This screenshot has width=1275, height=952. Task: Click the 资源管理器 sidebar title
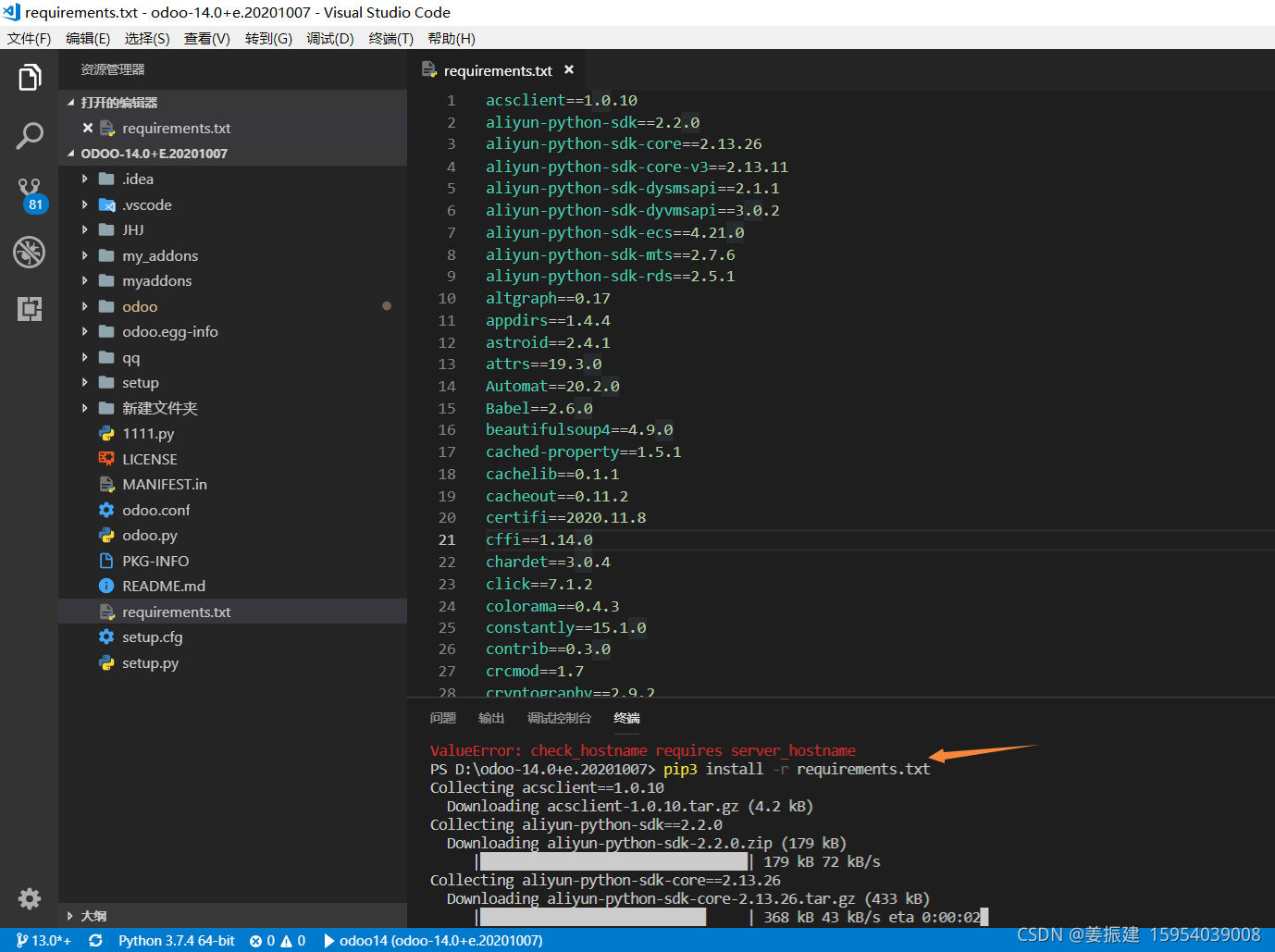tap(113, 69)
